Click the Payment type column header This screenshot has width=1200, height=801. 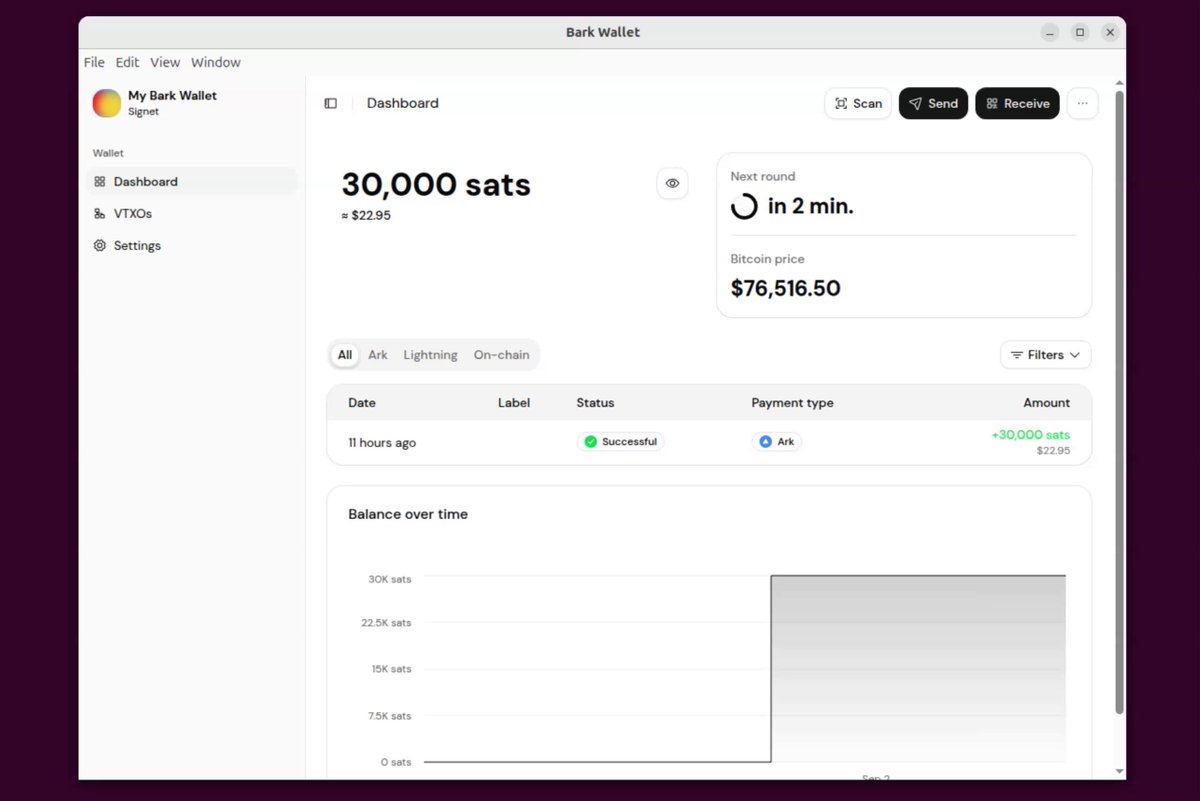792,403
